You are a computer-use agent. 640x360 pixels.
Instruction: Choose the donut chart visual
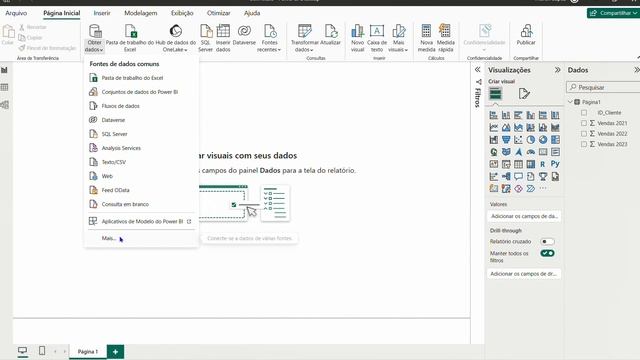click(542, 140)
